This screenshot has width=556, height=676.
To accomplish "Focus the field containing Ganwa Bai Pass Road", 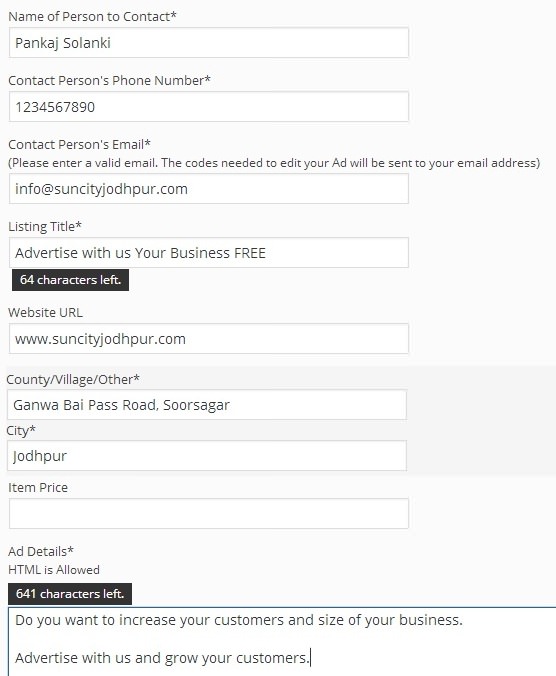I will pyautogui.click(x=207, y=404).
